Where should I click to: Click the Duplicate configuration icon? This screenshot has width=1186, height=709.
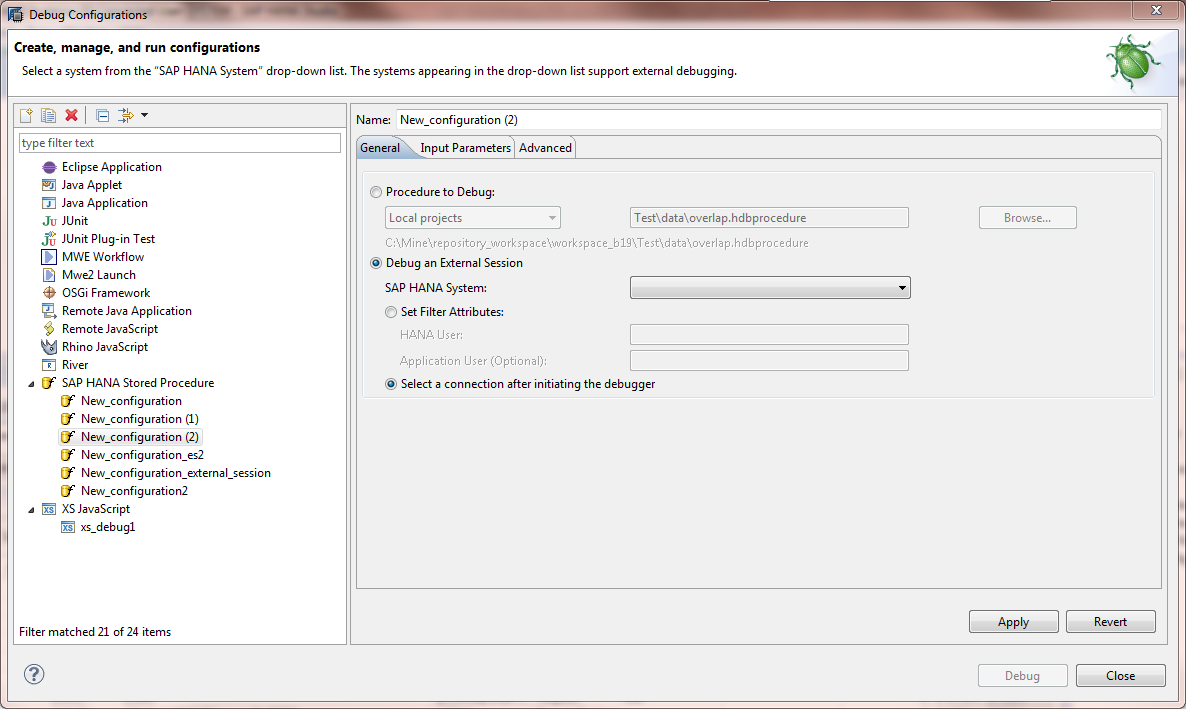tap(48, 116)
